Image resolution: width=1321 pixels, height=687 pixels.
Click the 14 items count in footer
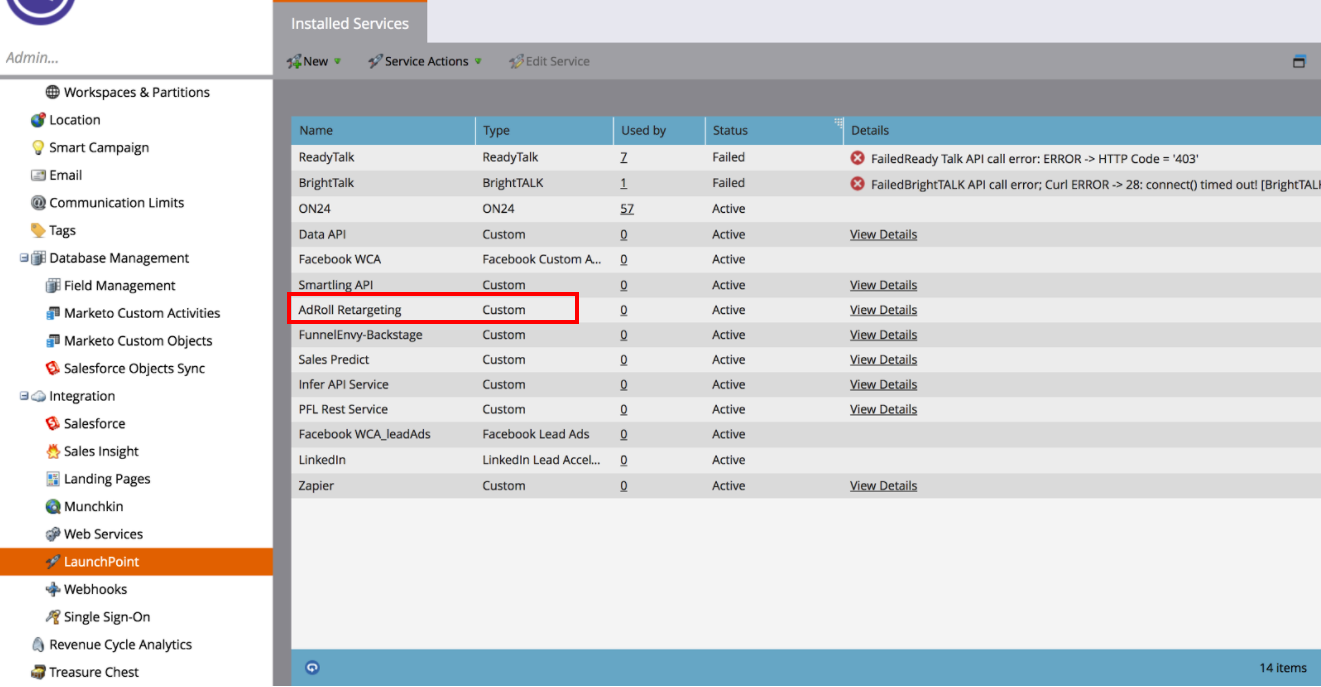click(1283, 668)
